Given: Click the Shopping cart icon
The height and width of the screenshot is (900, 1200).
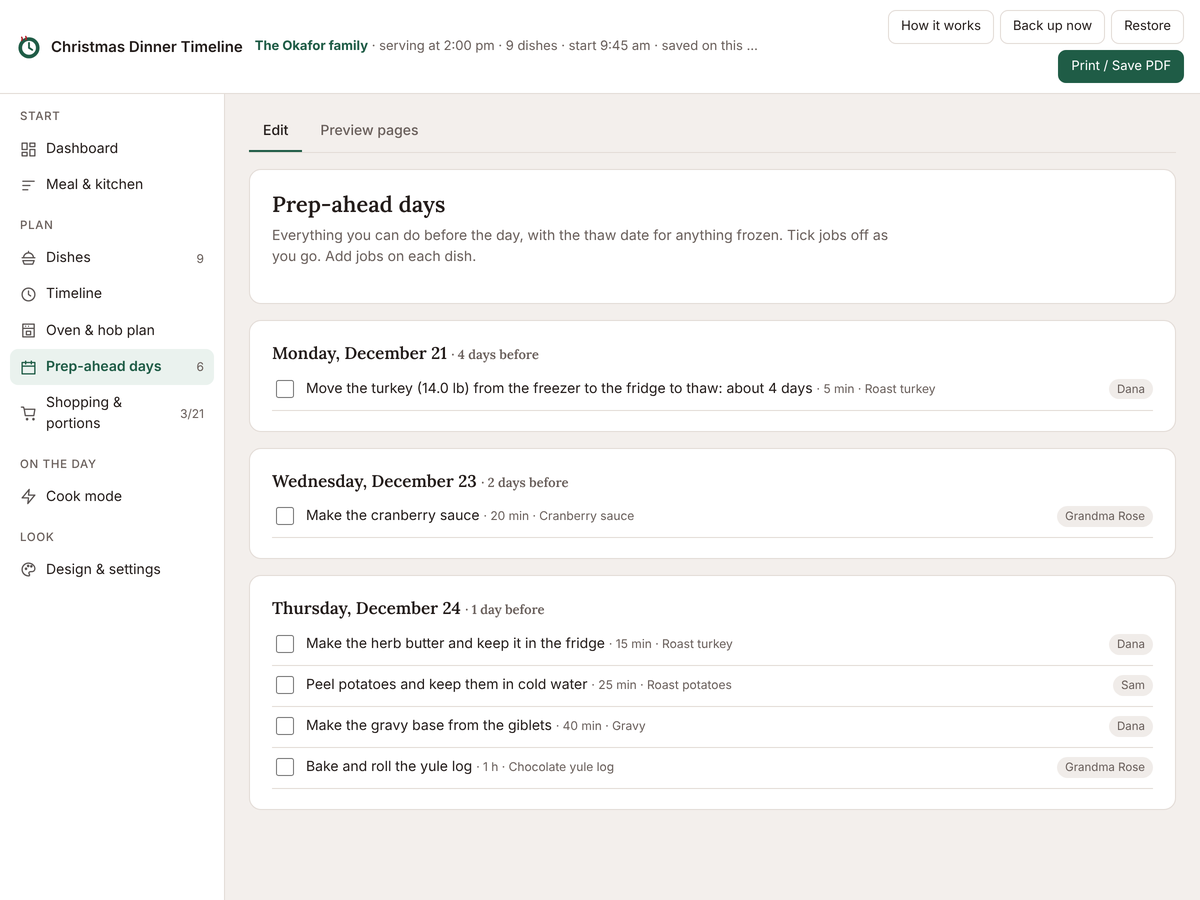Looking at the screenshot, I should pyautogui.click(x=28, y=413).
